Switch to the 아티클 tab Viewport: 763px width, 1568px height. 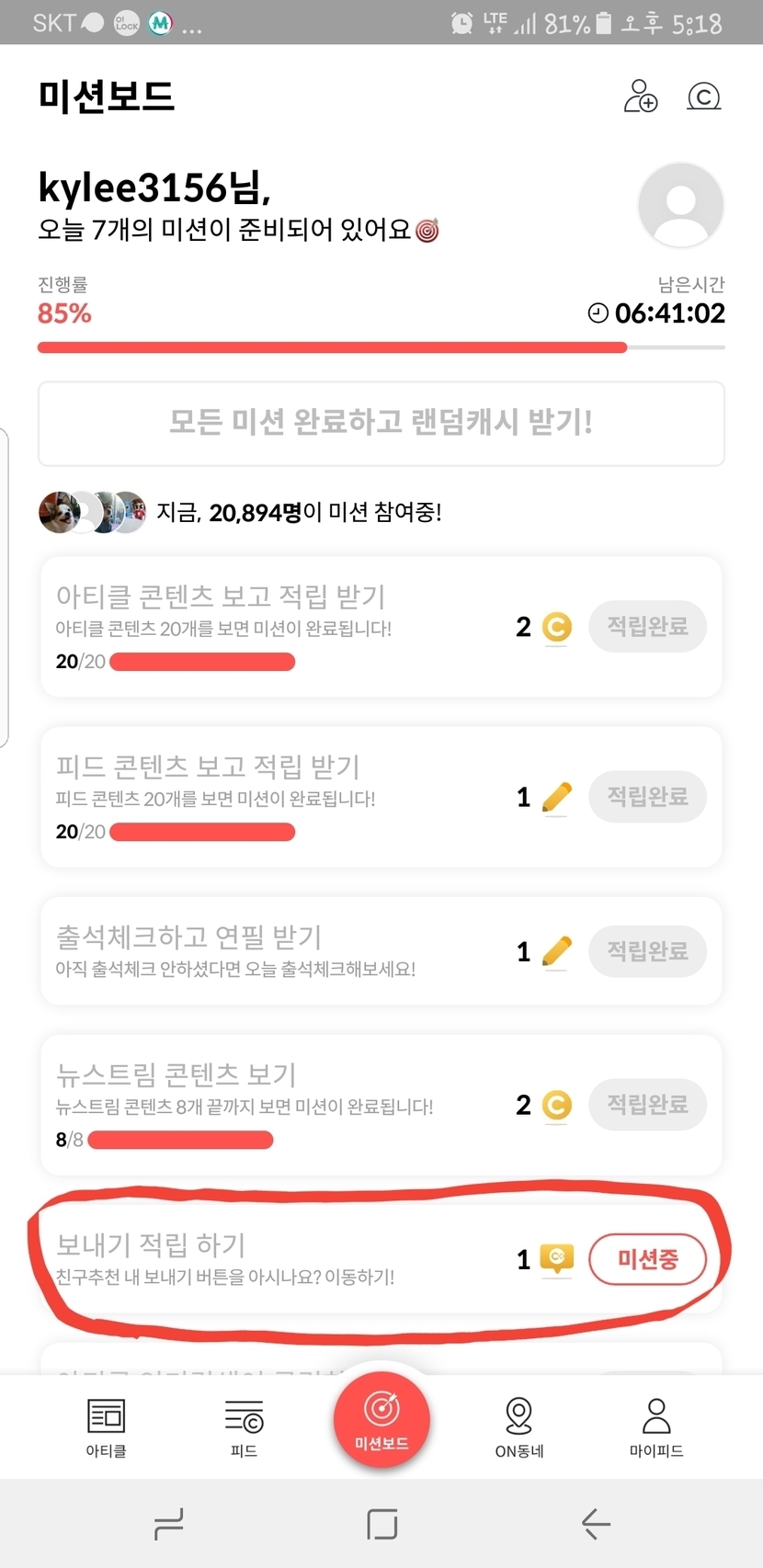pos(106,1427)
